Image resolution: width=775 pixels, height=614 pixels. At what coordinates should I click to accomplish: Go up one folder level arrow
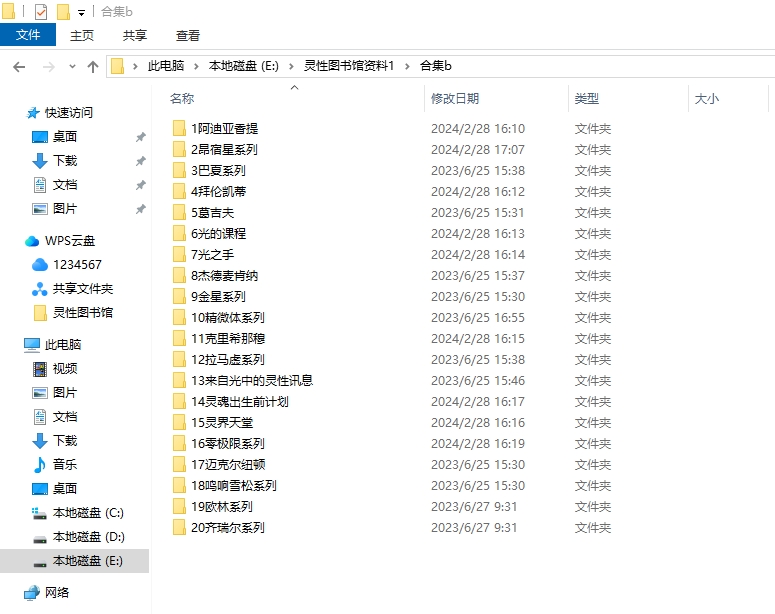93,67
